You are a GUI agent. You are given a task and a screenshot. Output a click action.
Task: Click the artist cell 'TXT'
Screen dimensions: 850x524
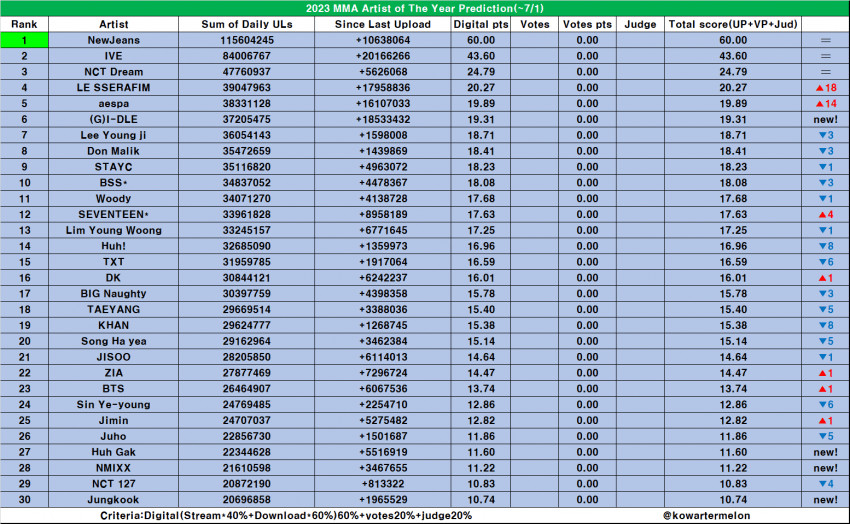pyautogui.click(x=113, y=262)
